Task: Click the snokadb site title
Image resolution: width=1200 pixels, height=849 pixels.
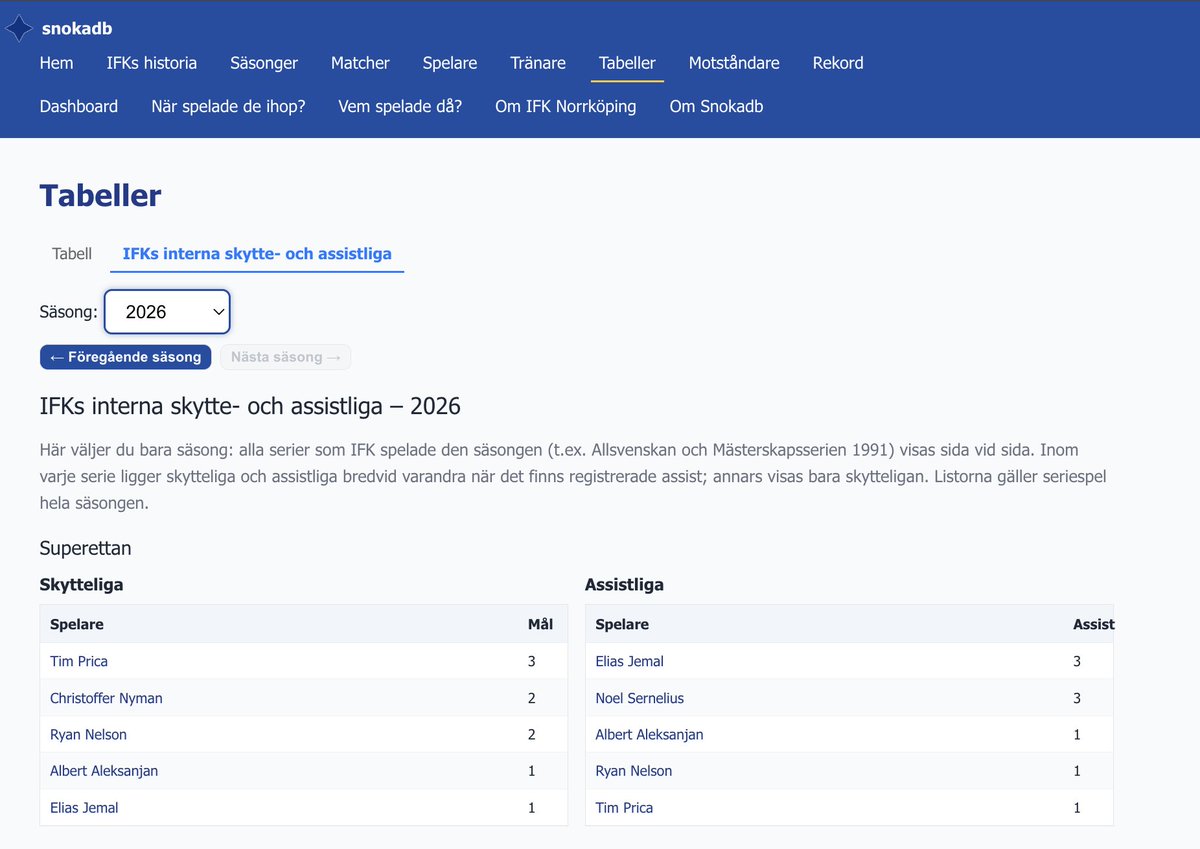Action: (77, 29)
